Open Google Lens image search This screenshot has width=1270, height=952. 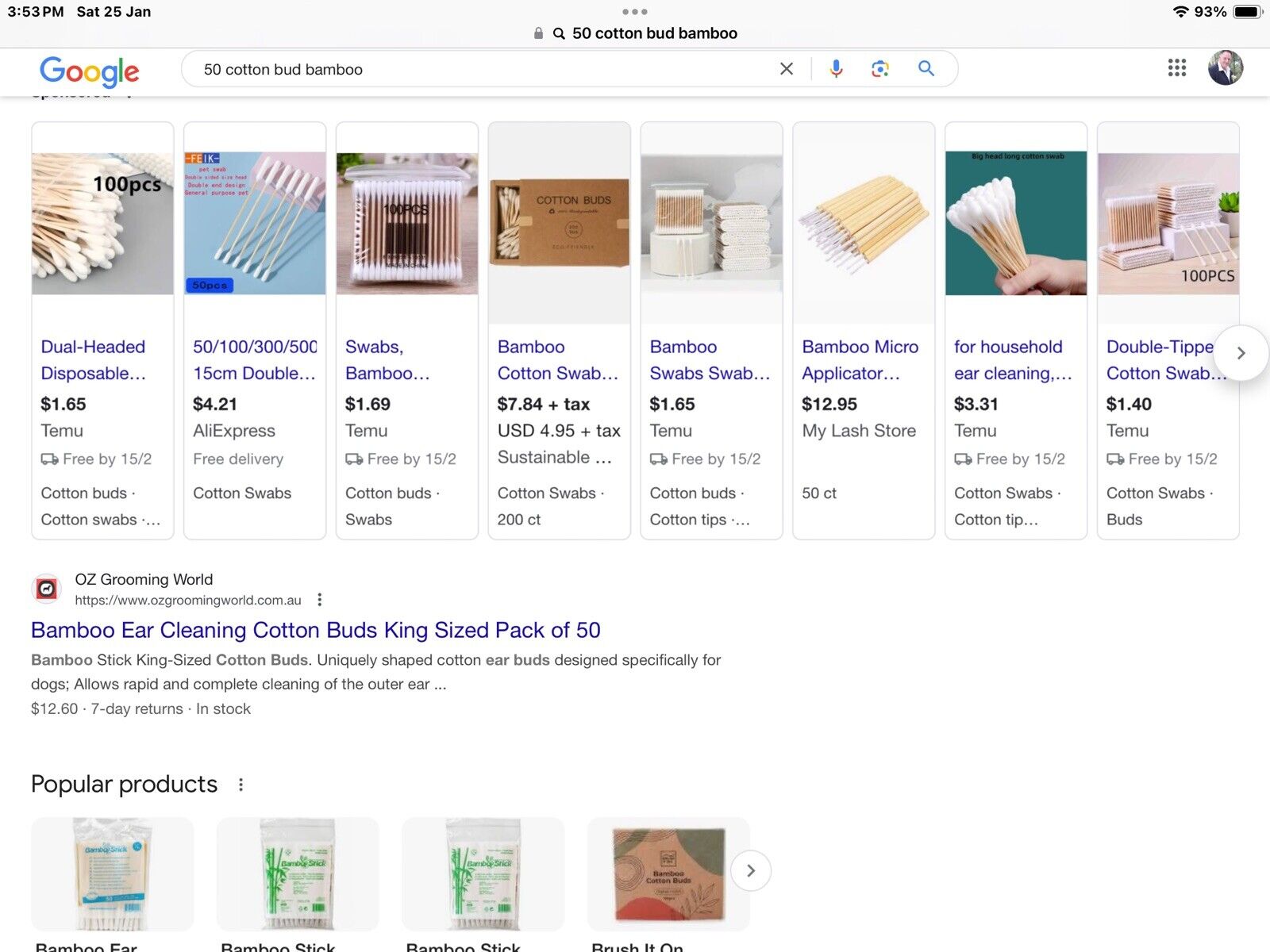pyautogui.click(x=880, y=69)
